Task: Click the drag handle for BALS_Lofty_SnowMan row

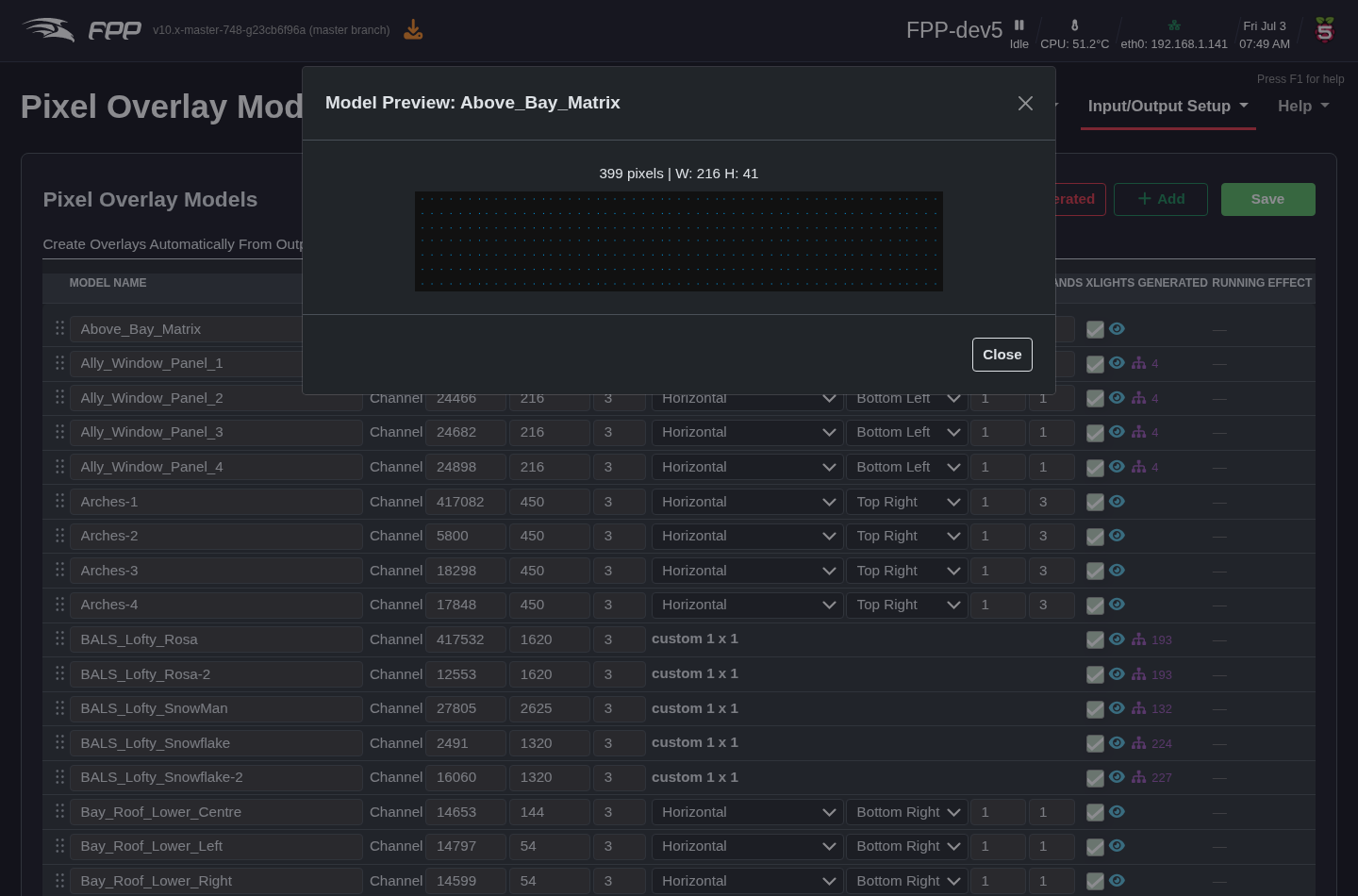Action: click(59, 707)
